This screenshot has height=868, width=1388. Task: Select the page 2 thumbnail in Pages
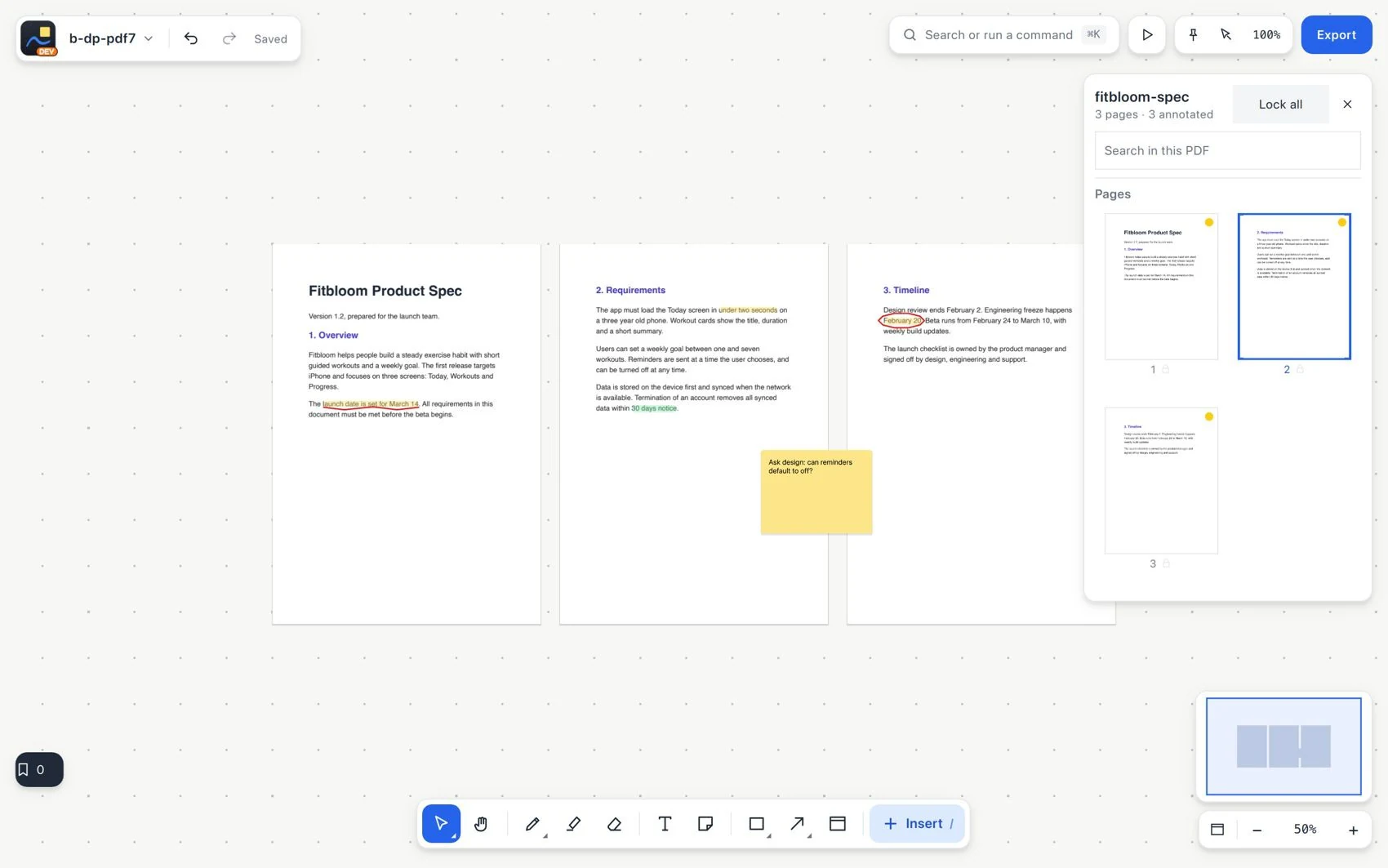click(1294, 286)
